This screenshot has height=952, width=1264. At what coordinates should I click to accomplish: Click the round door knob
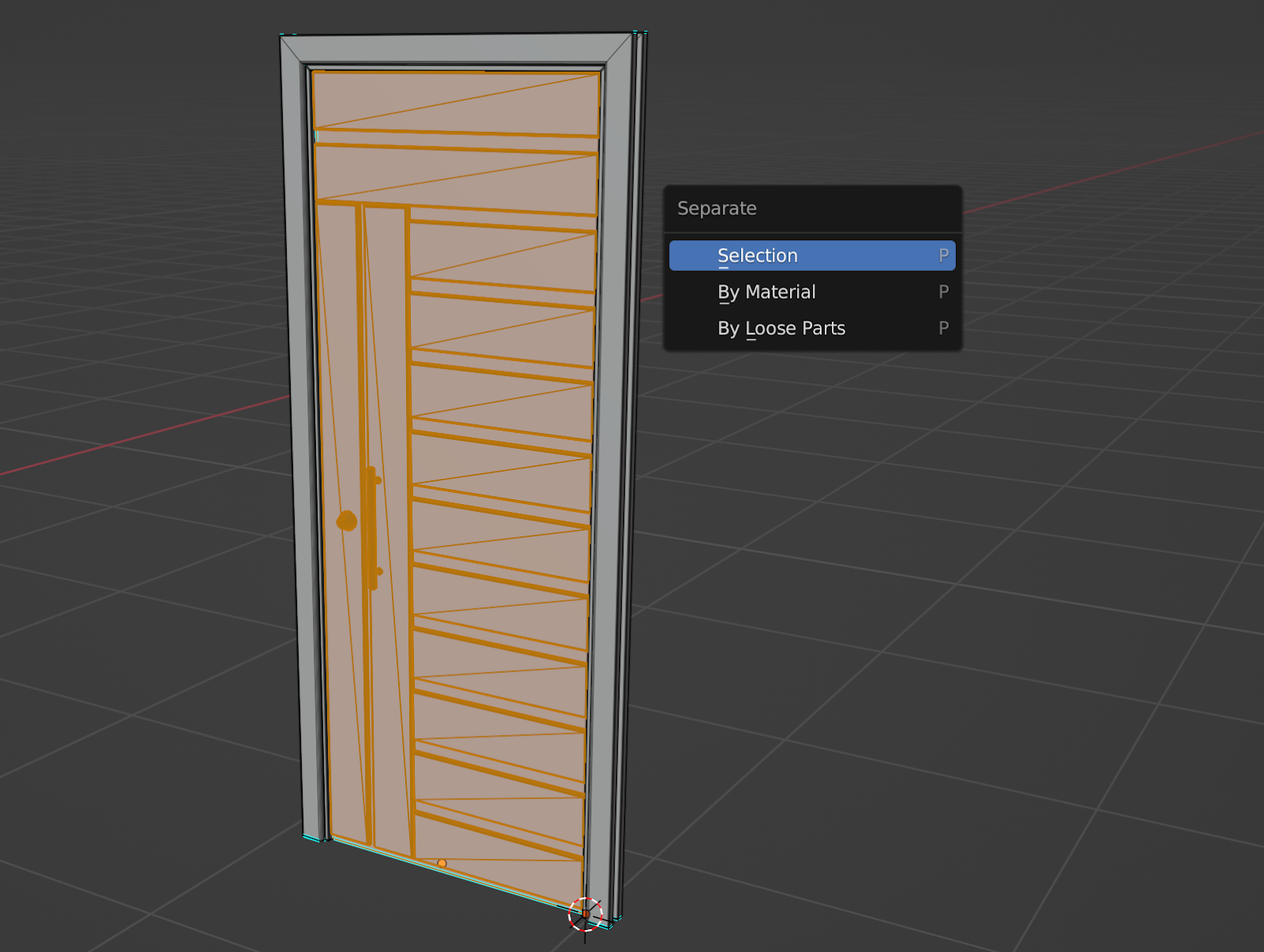[x=347, y=521]
